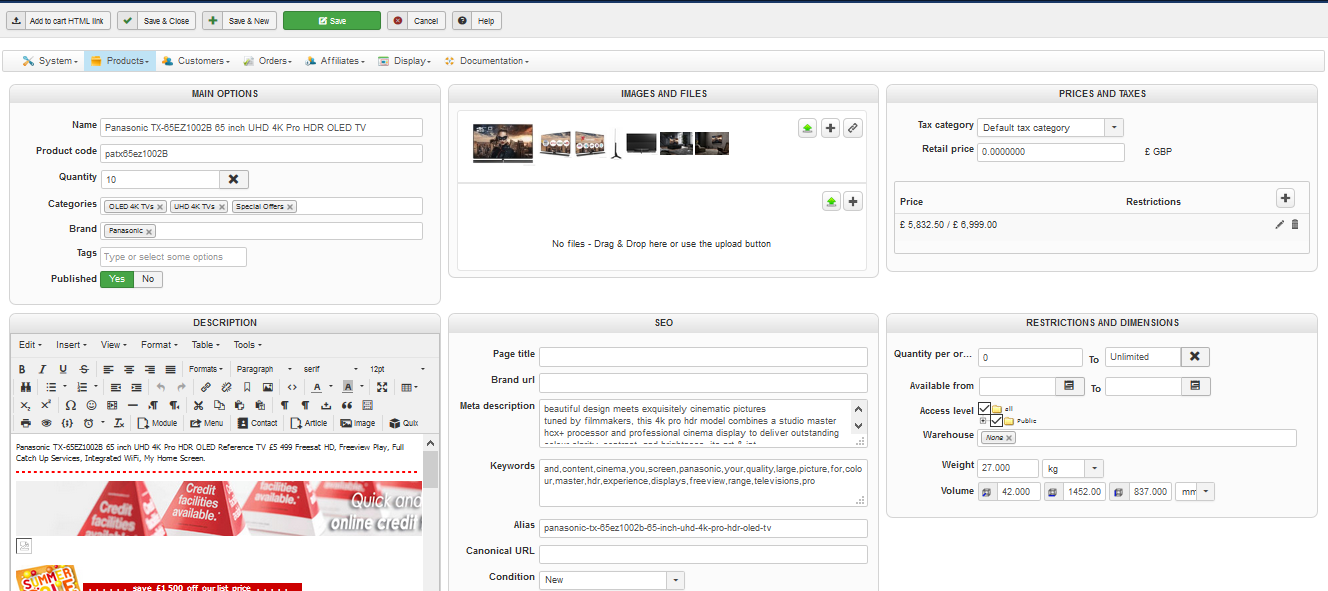The image size is (1328, 591).
Task: Click Save & Close button
Action: pos(156,21)
